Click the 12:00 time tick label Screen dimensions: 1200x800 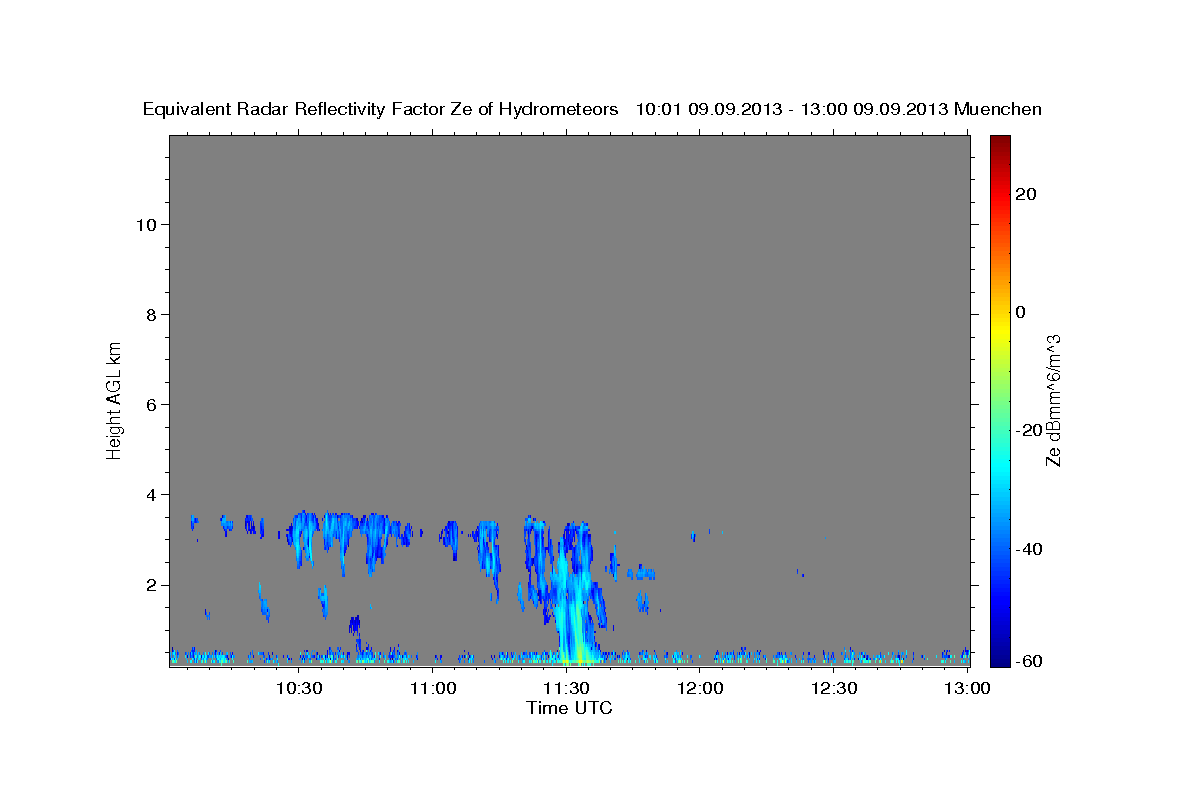[x=700, y=688]
